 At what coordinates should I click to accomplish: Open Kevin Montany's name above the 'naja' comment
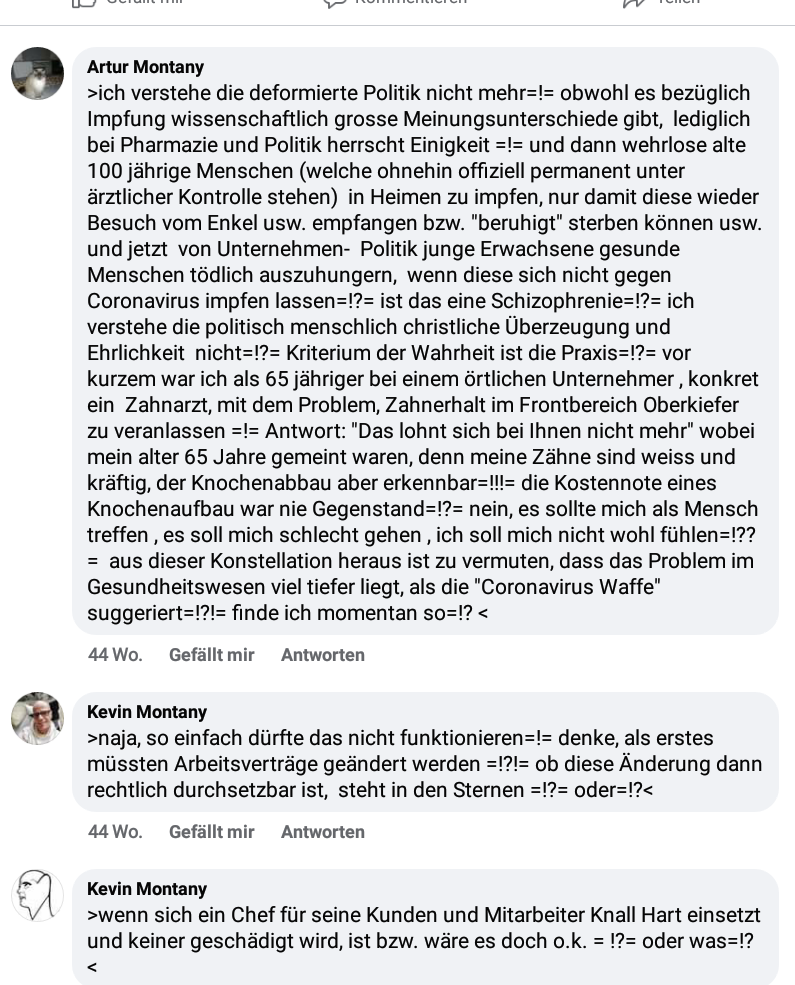146,712
